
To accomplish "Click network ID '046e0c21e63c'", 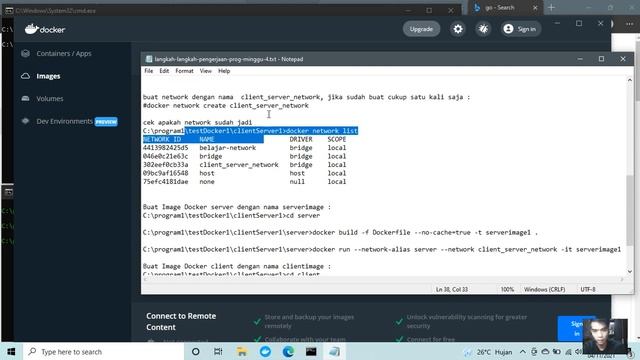I will pyautogui.click(x=165, y=156).
